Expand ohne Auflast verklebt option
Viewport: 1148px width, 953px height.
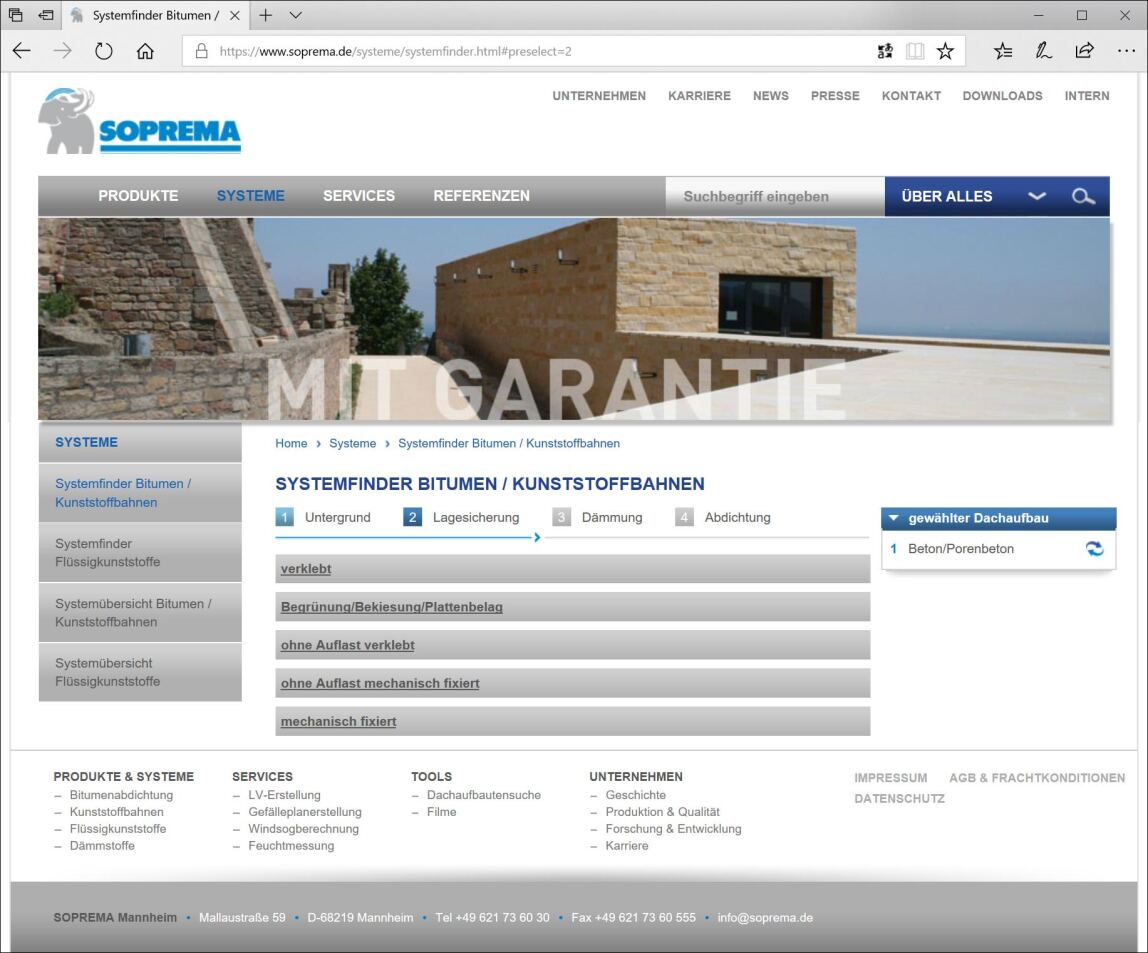coord(573,645)
